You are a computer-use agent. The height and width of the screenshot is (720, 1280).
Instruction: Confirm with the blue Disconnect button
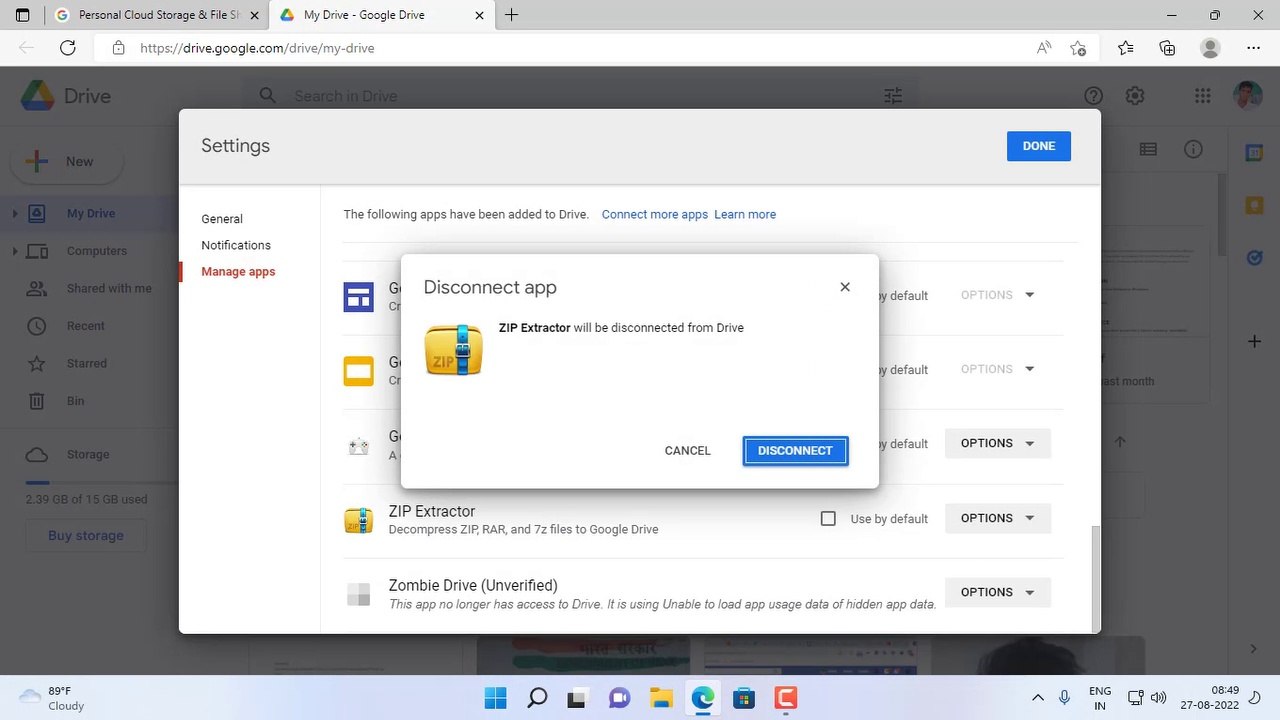click(x=795, y=451)
